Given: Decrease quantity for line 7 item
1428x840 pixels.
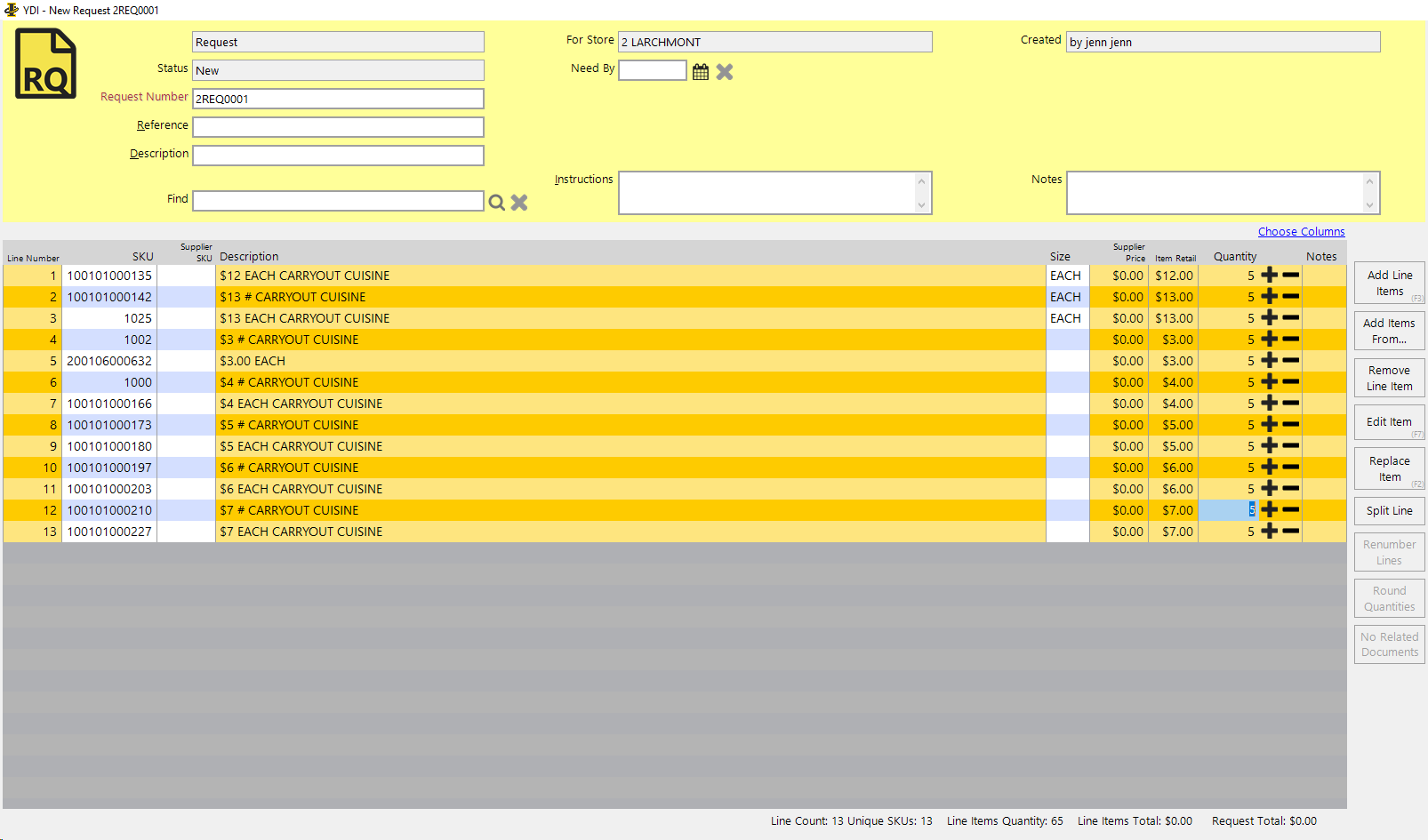Looking at the screenshot, I should click(x=1291, y=404).
